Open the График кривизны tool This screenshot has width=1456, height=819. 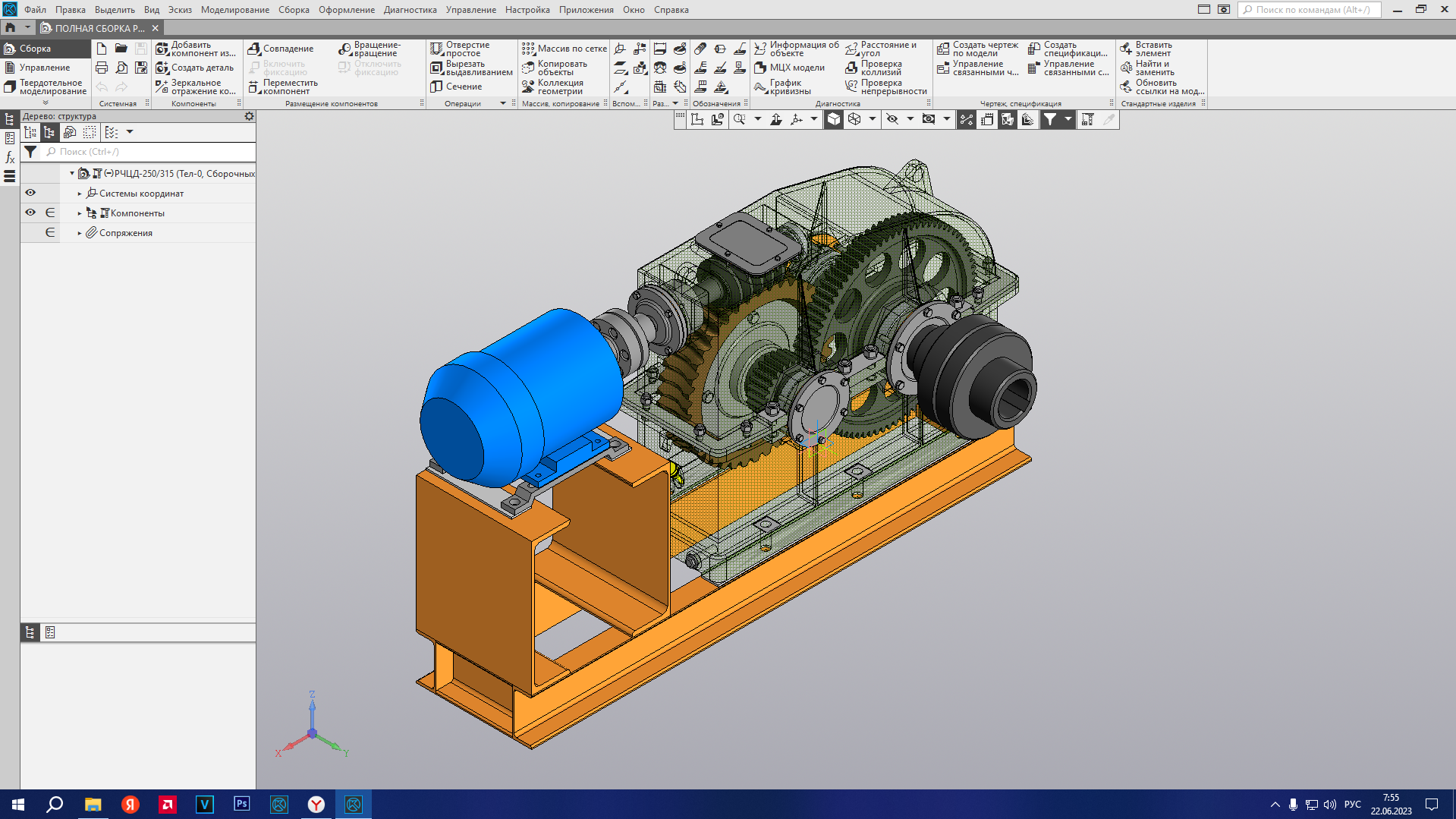coord(782,87)
